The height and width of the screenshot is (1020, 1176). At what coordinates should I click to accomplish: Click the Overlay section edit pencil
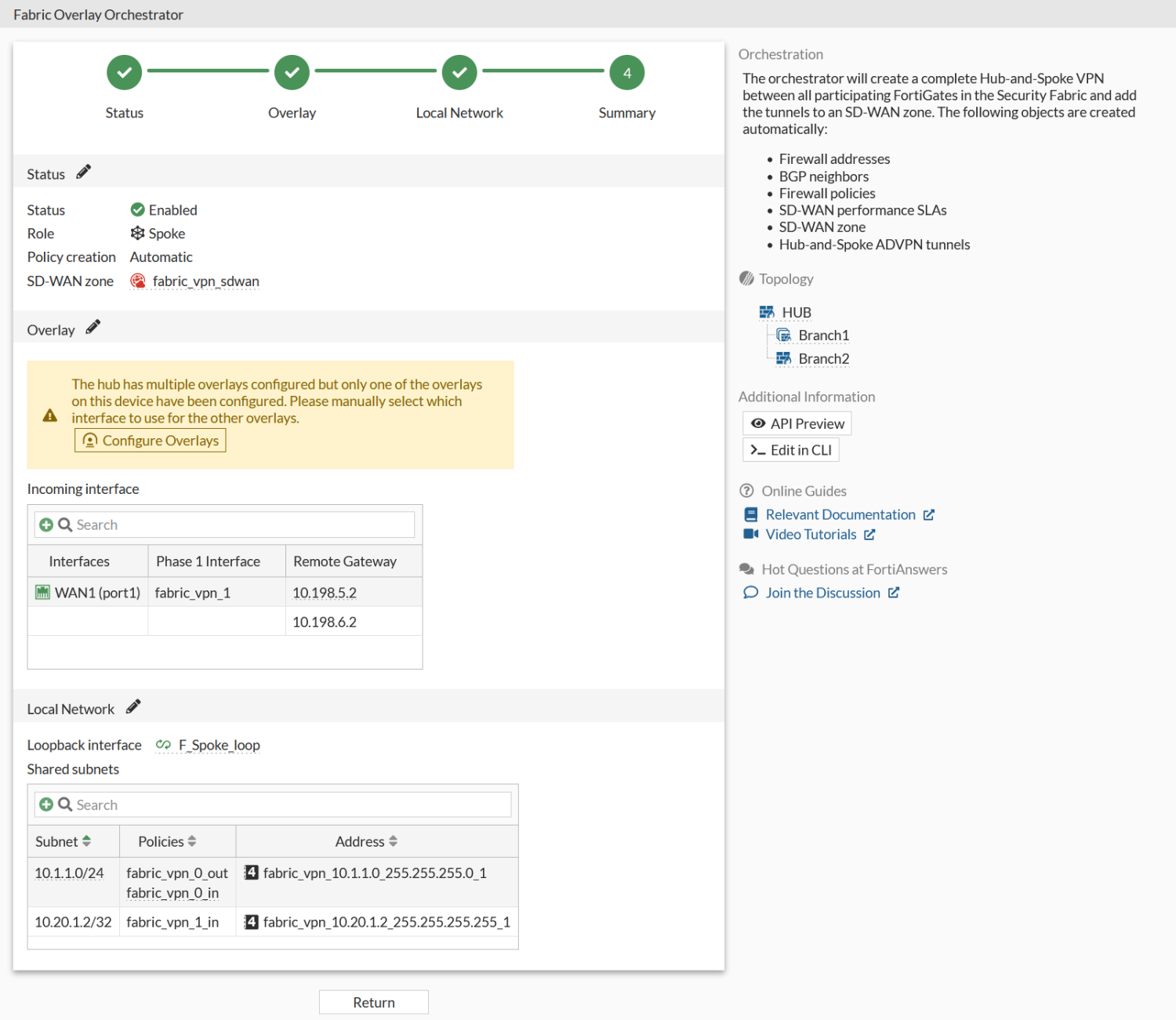tap(93, 328)
